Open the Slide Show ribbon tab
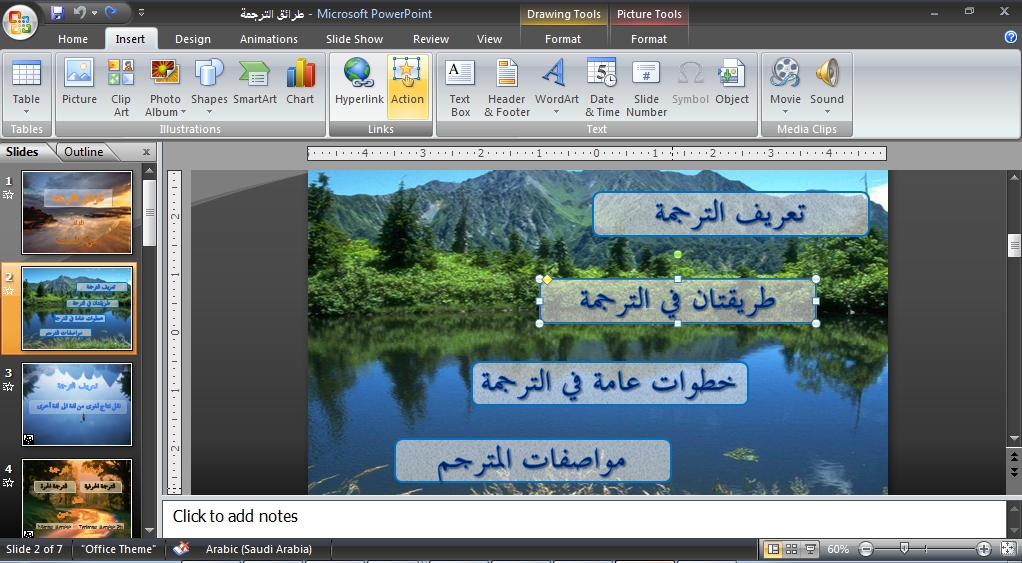 [355, 39]
